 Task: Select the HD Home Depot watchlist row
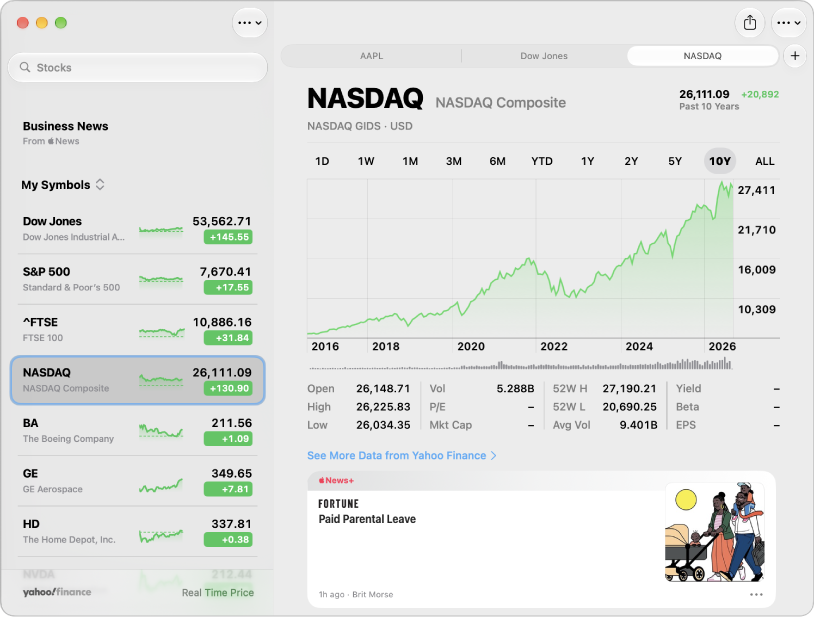point(138,531)
